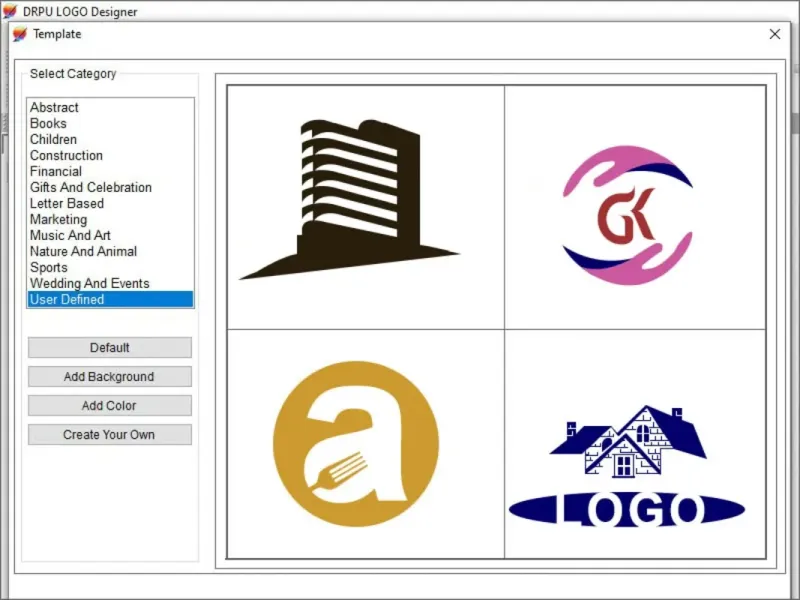The height and width of the screenshot is (600, 800).
Task: Click the DRPU LOGO Designer app icon
Action: pos(10,11)
